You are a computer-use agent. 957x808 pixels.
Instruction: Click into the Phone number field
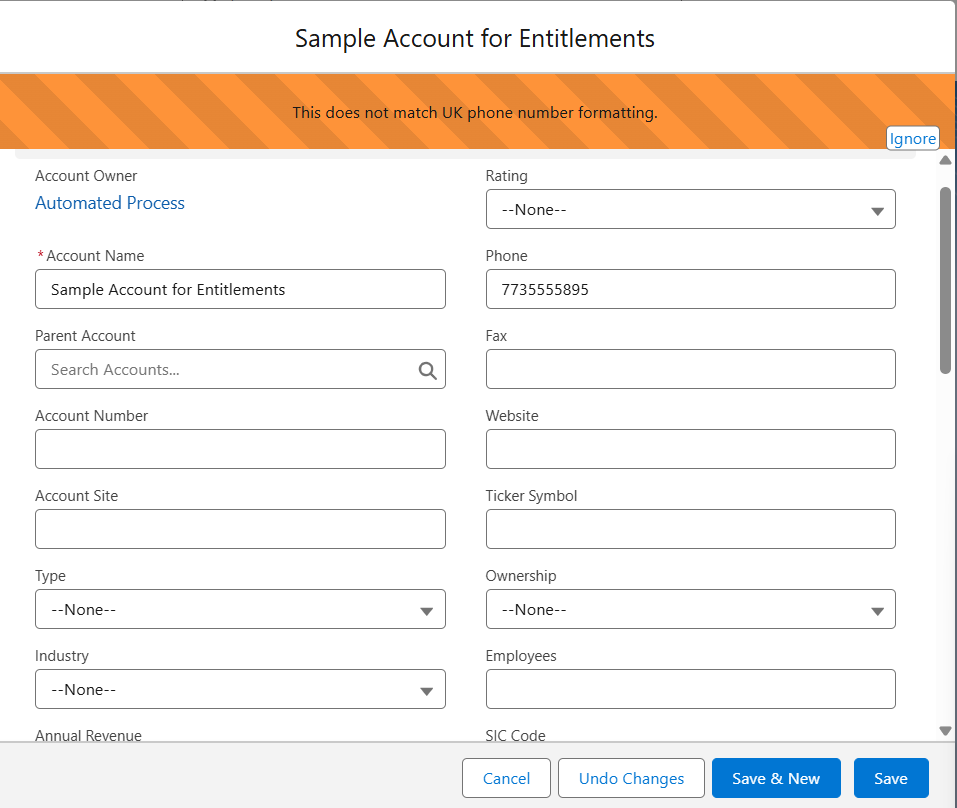pos(690,289)
